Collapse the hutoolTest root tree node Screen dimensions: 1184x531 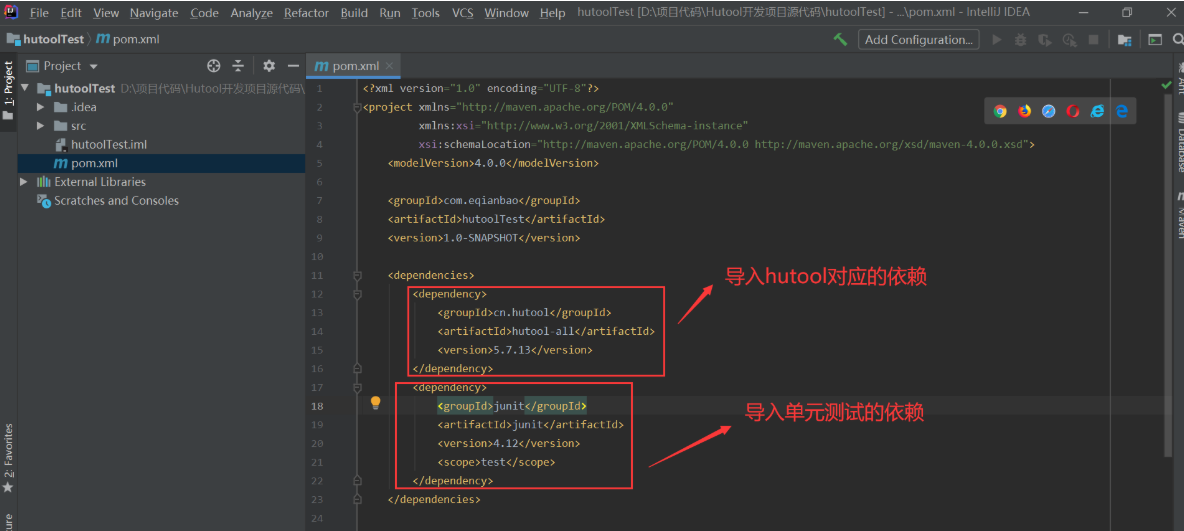point(25,88)
